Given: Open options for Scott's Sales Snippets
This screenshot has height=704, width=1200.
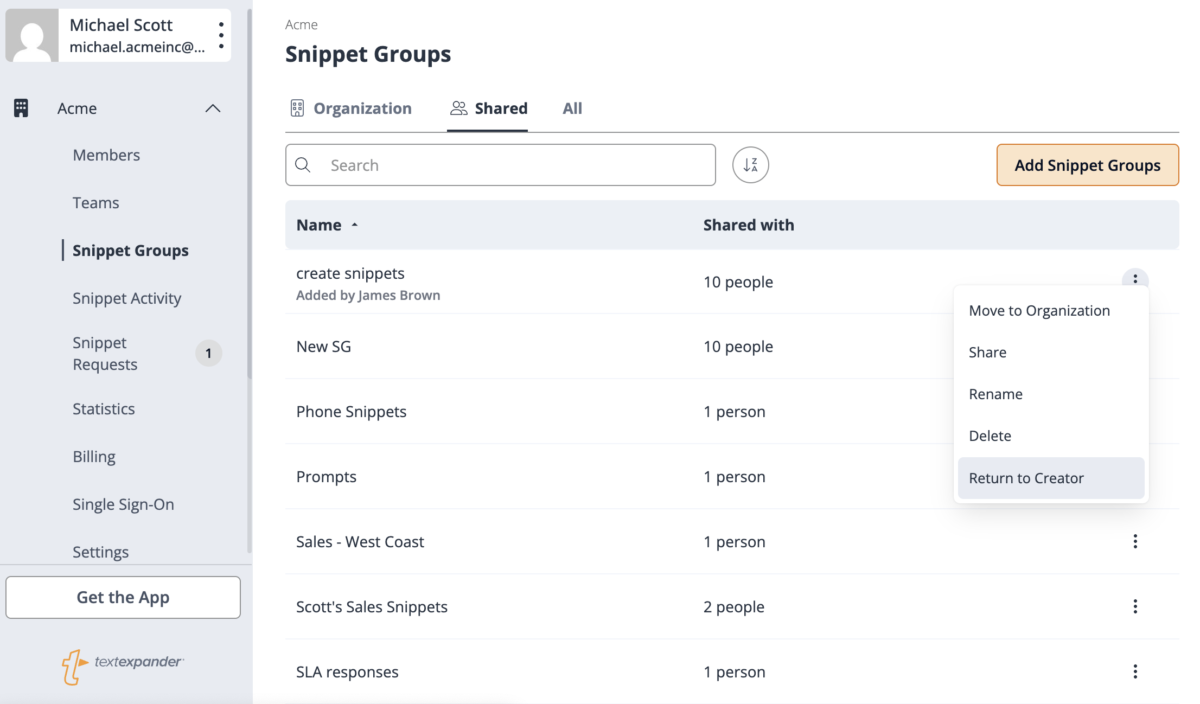Looking at the screenshot, I should (1135, 606).
